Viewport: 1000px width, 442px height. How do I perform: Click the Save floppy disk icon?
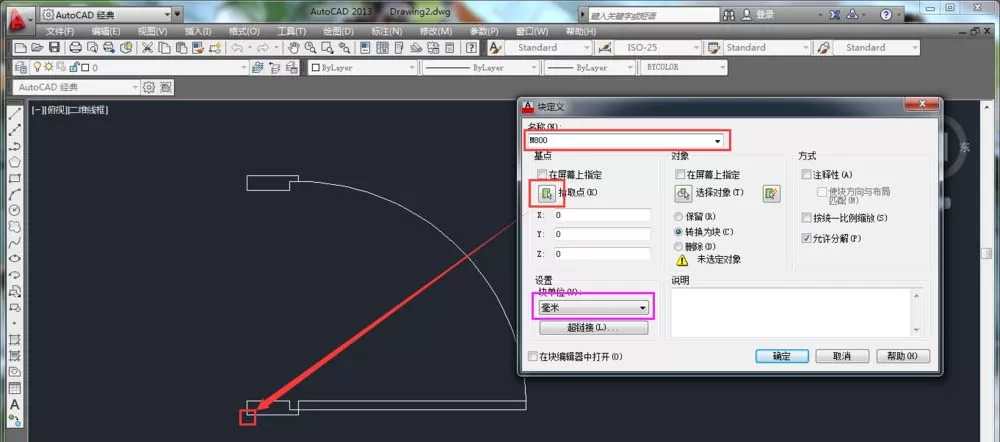[x=54, y=48]
